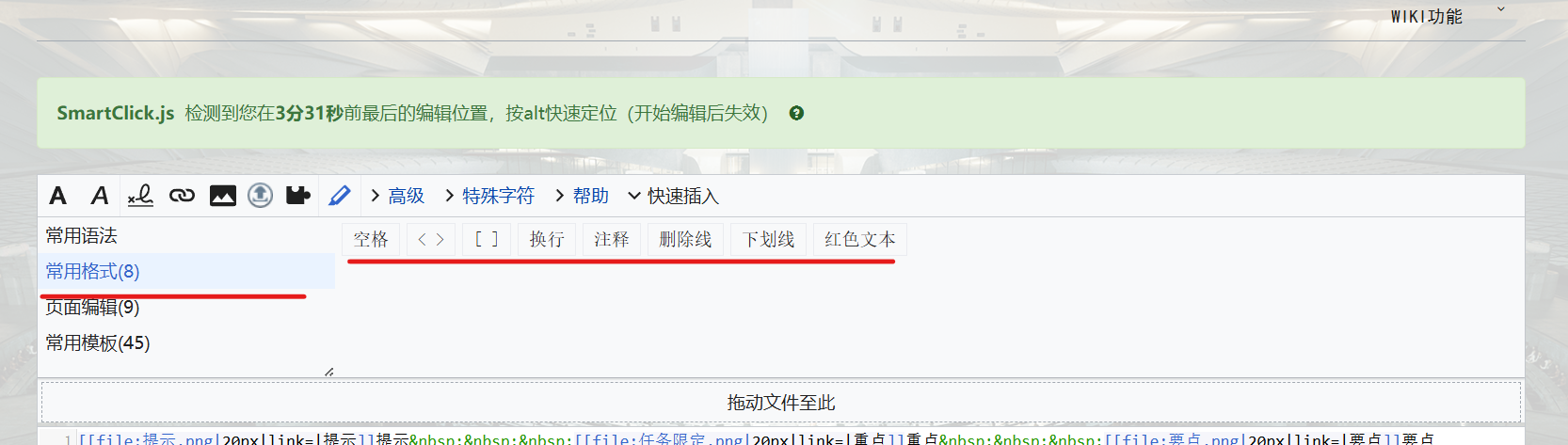Insert signature and timestamp icon
Viewport: 1568px width, 445px height.
click(x=140, y=196)
